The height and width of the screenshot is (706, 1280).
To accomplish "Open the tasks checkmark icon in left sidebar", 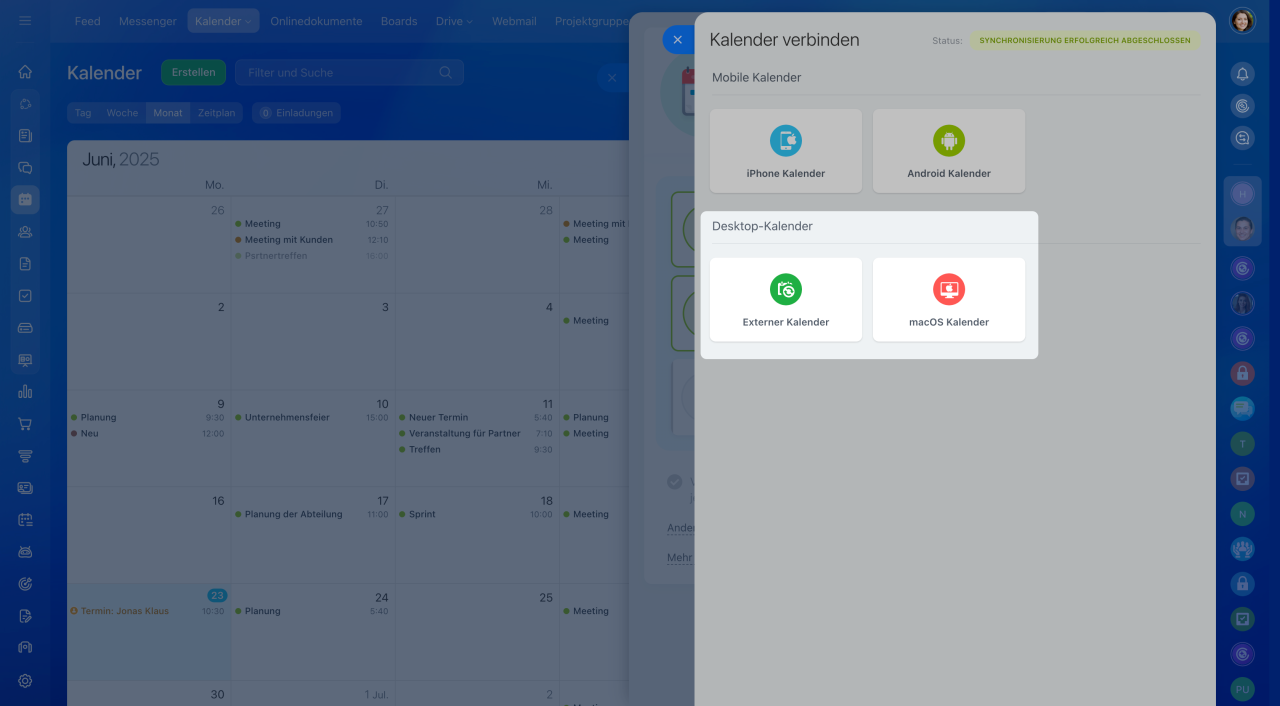I will (x=25, y=296).
